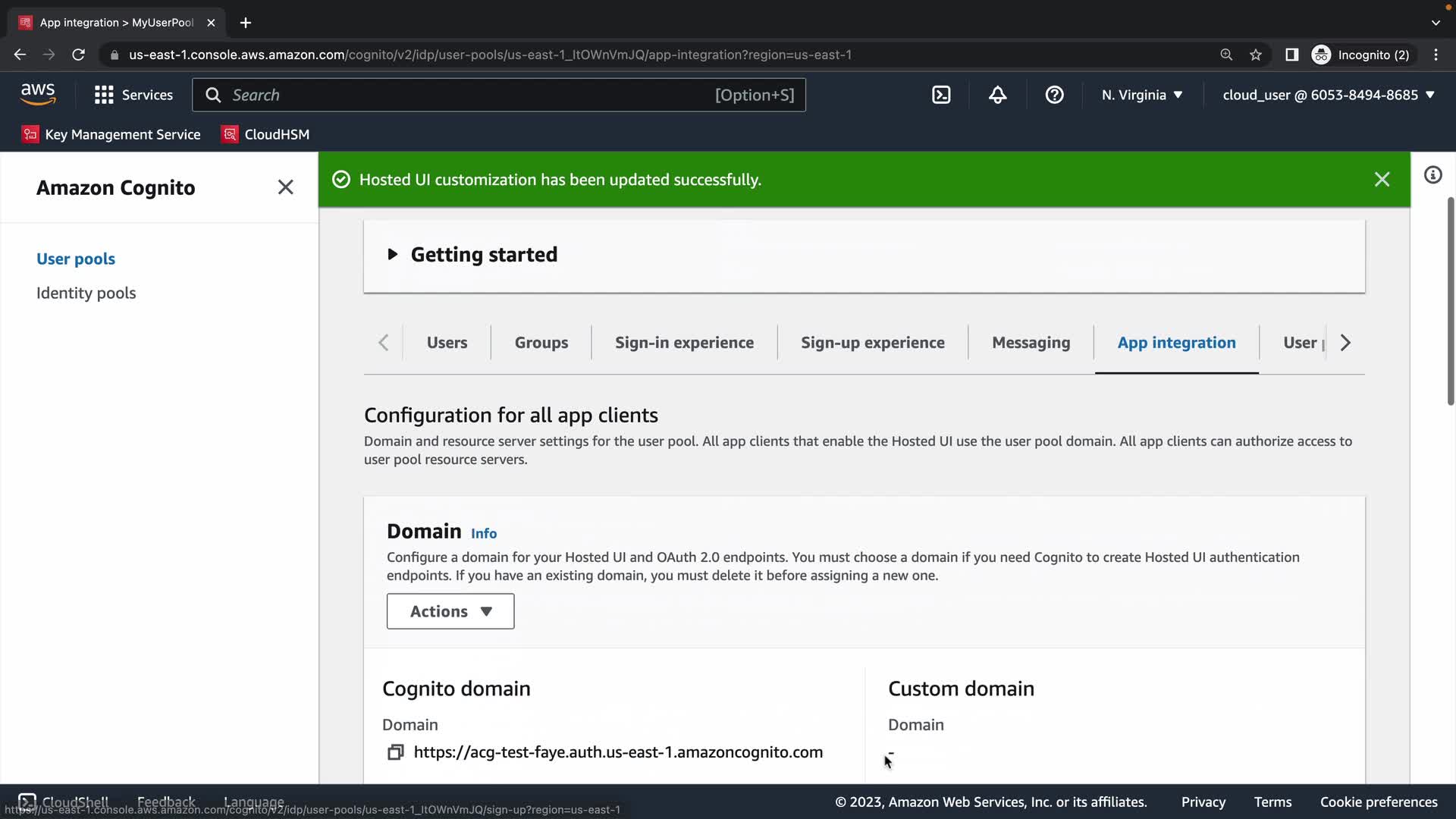1456x819 pixels.
Task: Open the cloud_user account menu
Action: (1328, 95)
